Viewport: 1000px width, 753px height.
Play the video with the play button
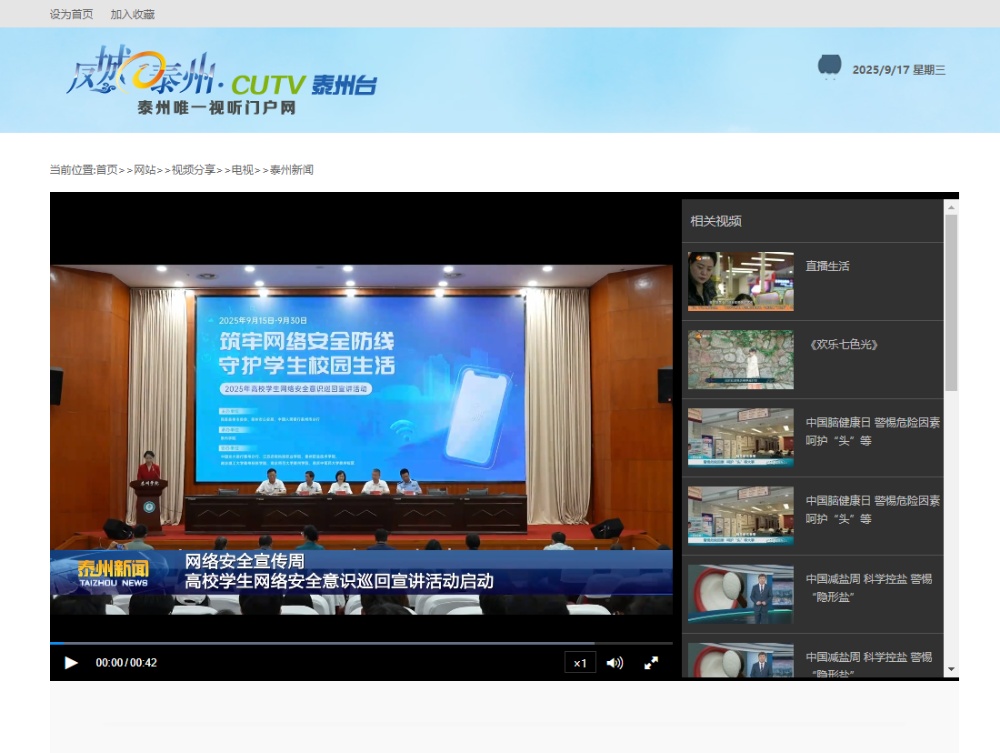(x=71, y=662)
